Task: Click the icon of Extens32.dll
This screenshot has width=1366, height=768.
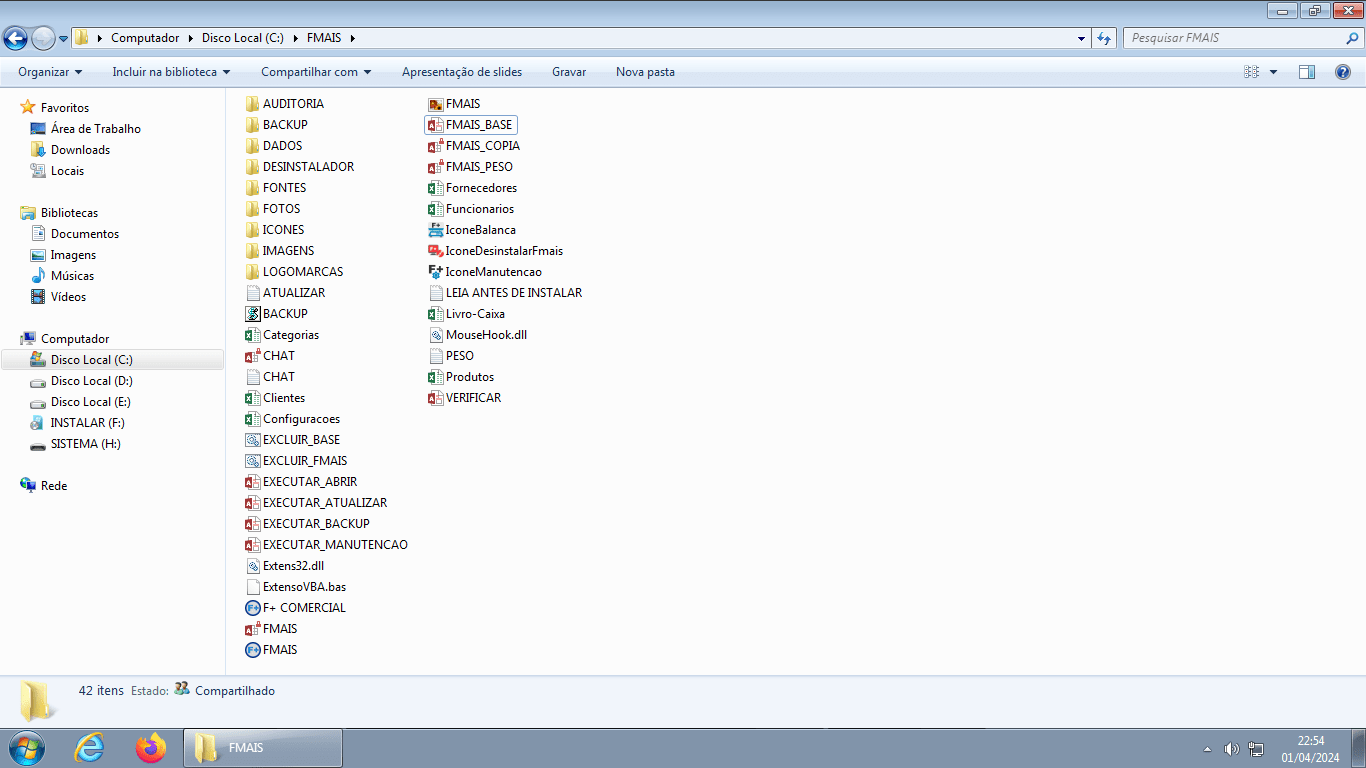Action: 253,566
